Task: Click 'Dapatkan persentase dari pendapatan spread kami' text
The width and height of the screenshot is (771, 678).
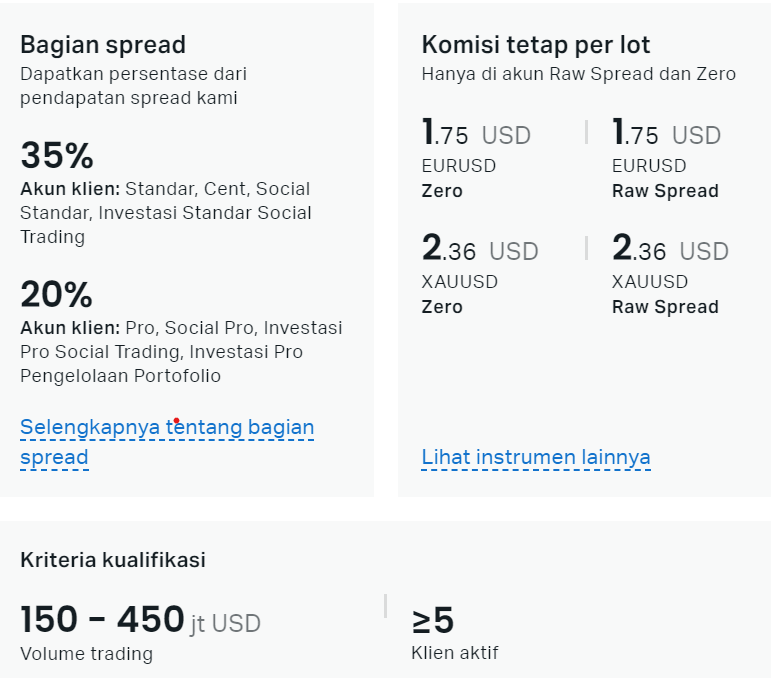Action: (x=133, y=86)
